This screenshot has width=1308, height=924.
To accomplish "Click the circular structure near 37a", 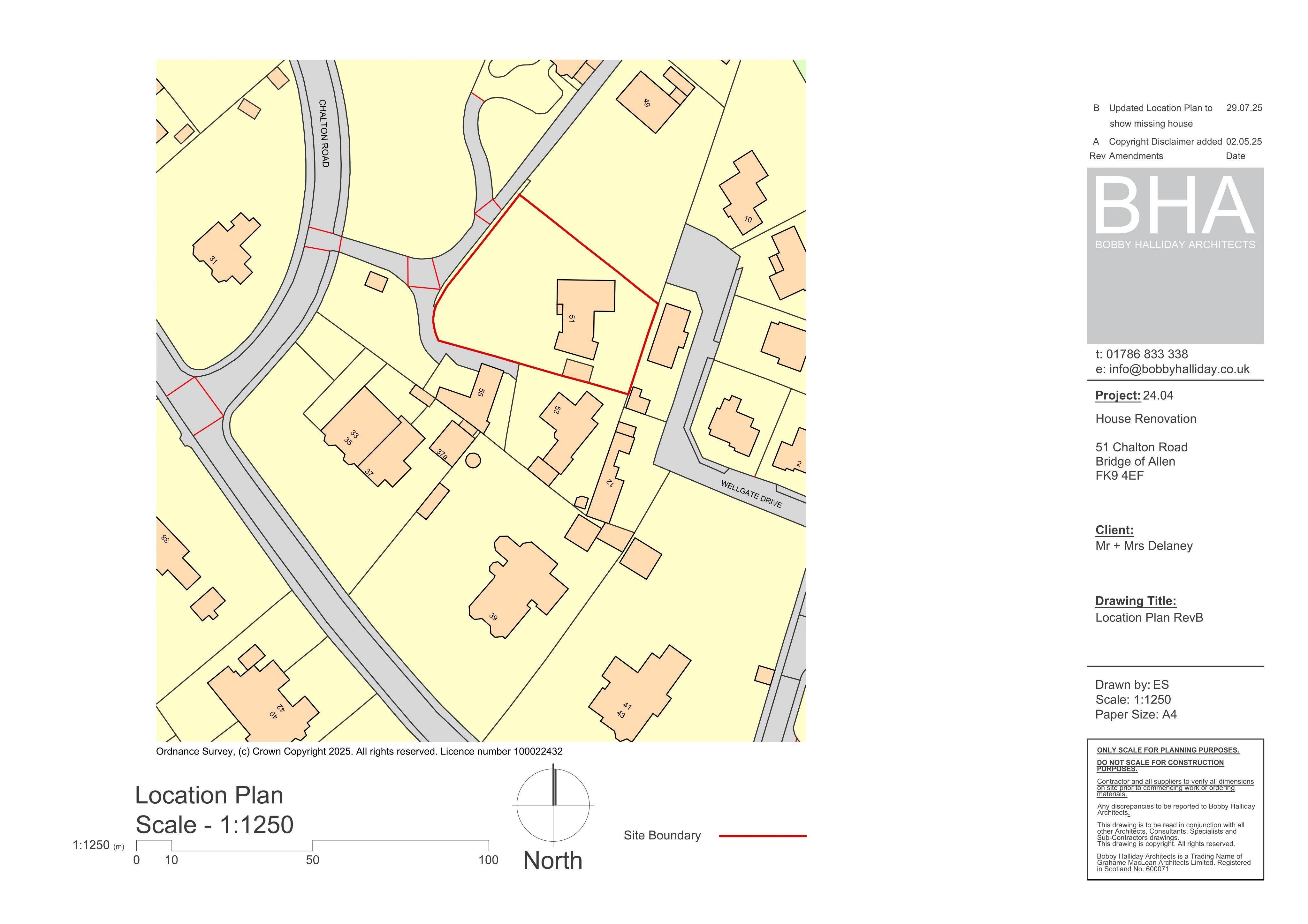I will 473,460.
